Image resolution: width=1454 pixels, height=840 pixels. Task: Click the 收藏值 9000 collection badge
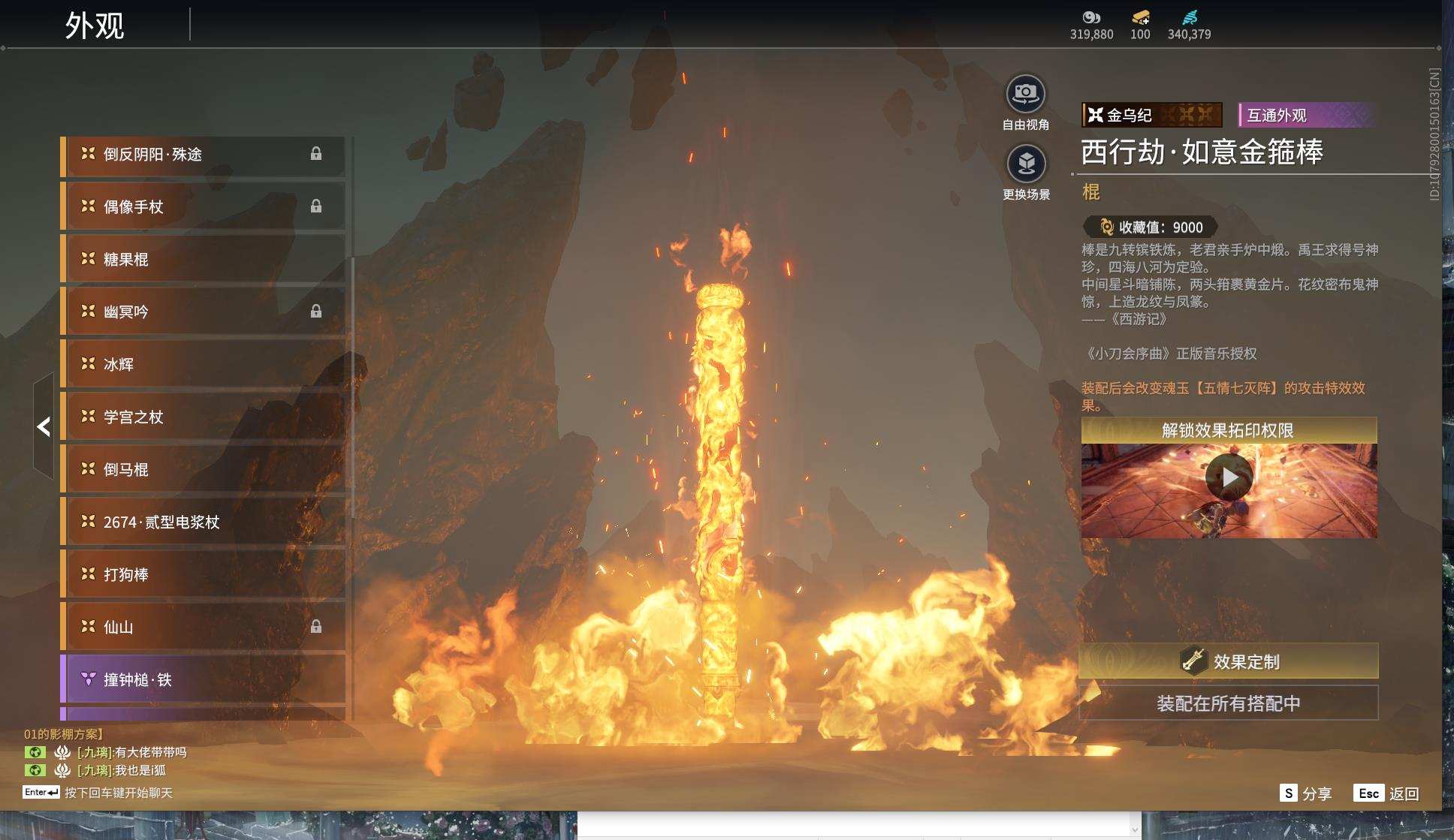1151,227
